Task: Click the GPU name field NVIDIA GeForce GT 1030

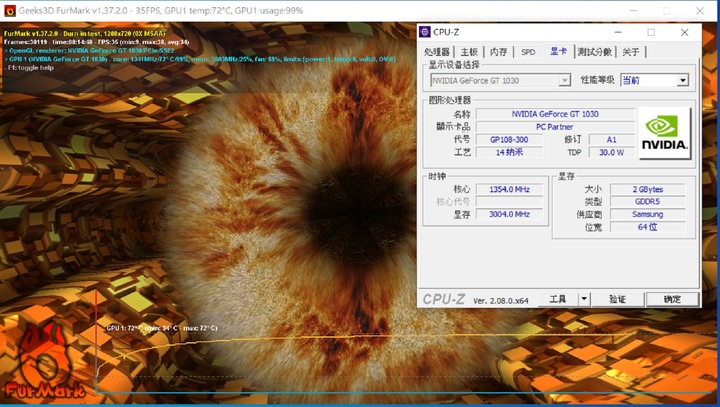Action: coord(555,114)
